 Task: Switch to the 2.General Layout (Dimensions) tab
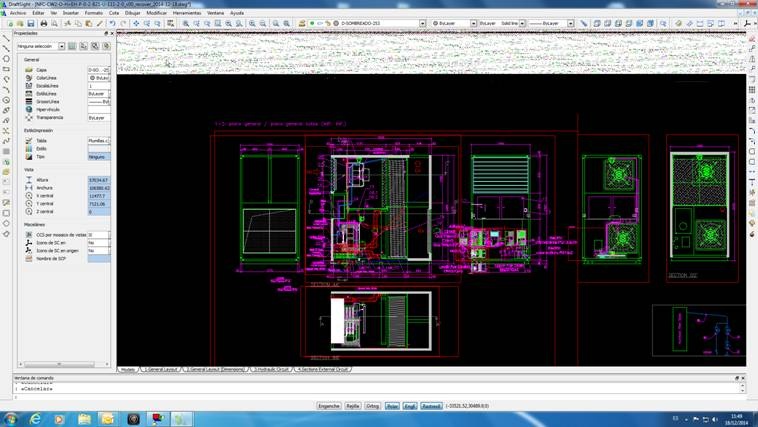pyautogui.click(x=216, y=369)
